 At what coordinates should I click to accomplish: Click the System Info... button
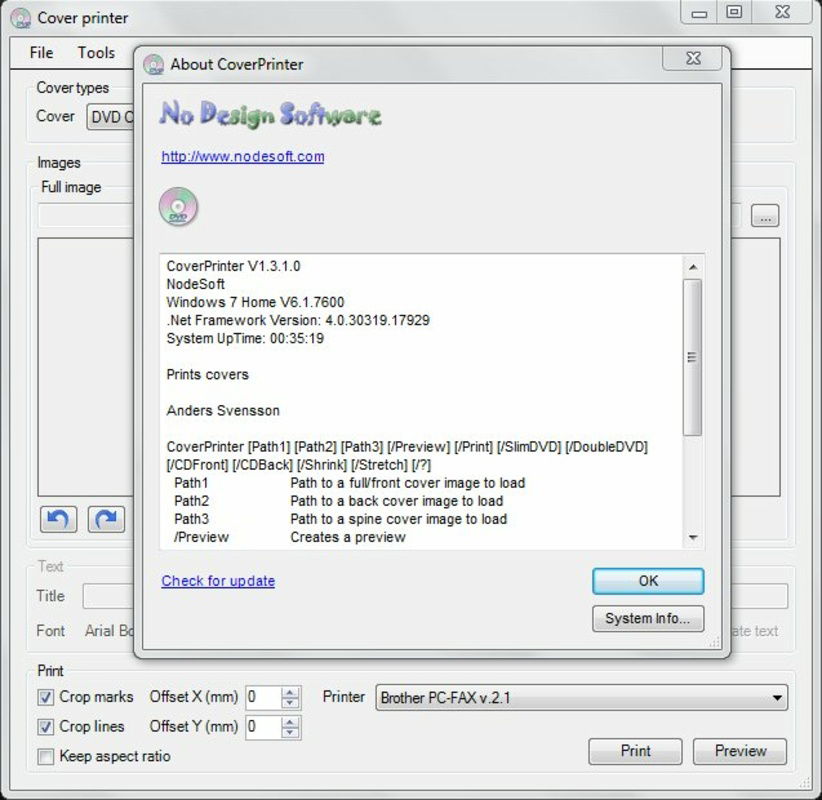click(x=648, y=619)
